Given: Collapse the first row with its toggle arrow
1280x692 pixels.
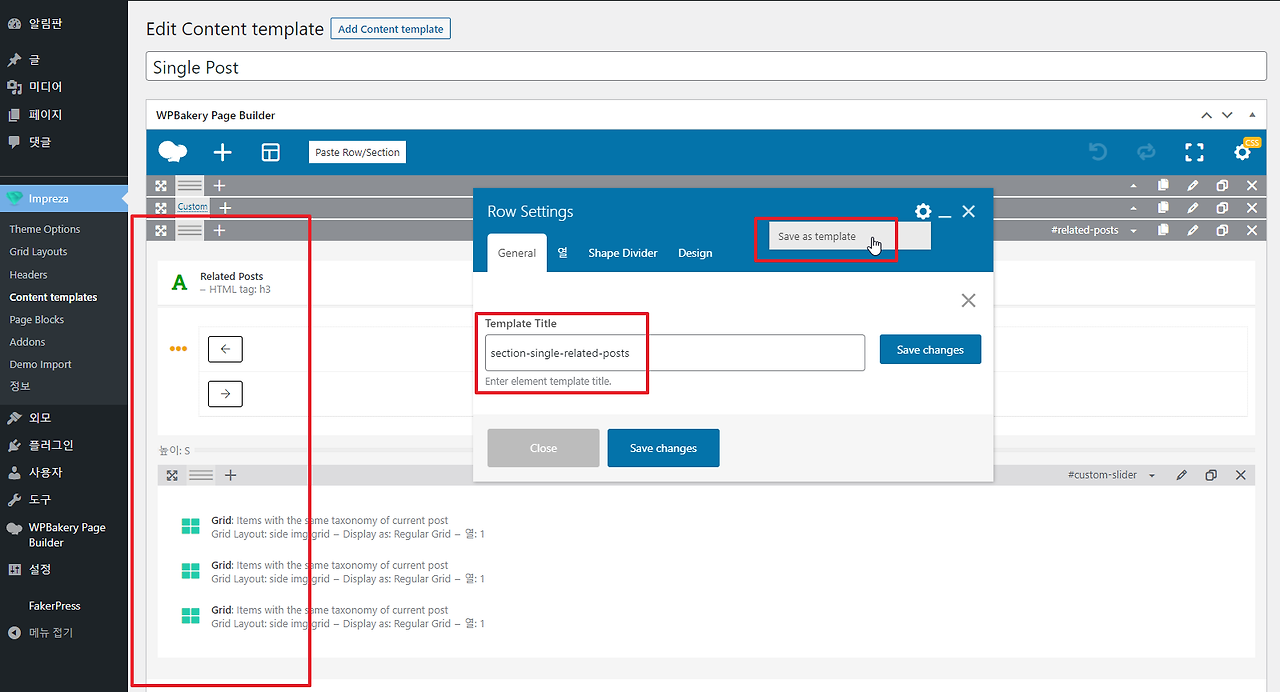Looking at the screenshot, I should tap(1133, 185).
